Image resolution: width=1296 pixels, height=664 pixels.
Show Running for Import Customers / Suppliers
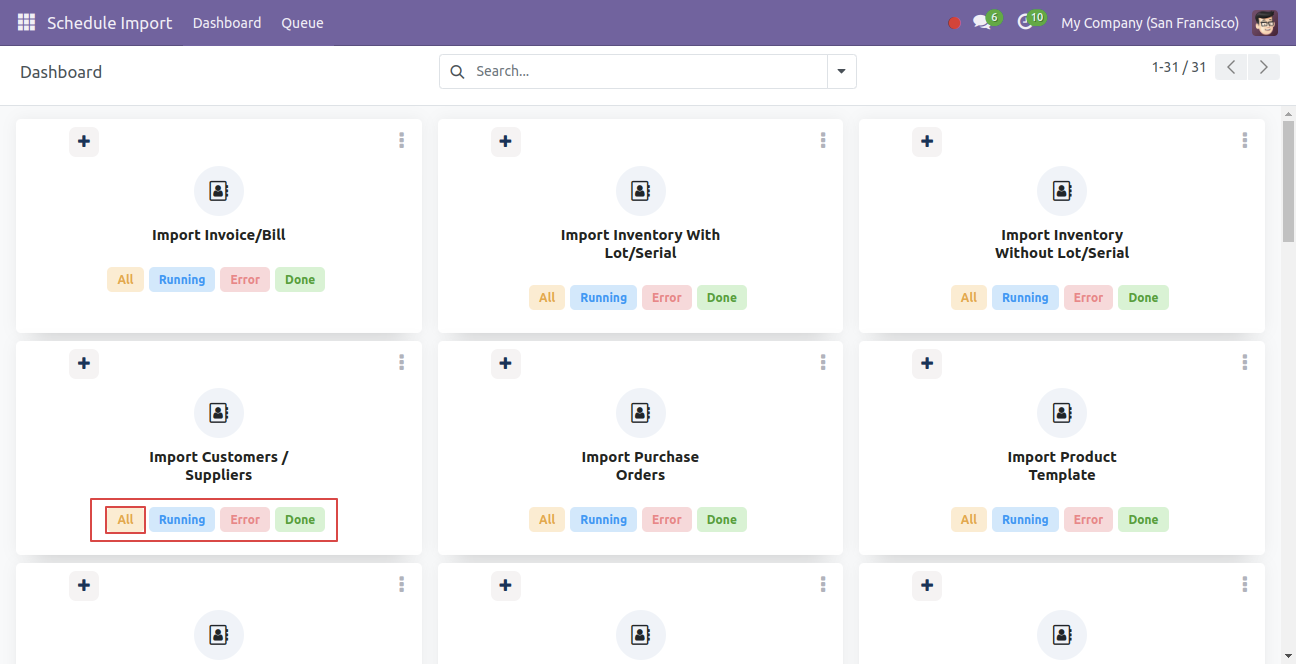(182, 520)
